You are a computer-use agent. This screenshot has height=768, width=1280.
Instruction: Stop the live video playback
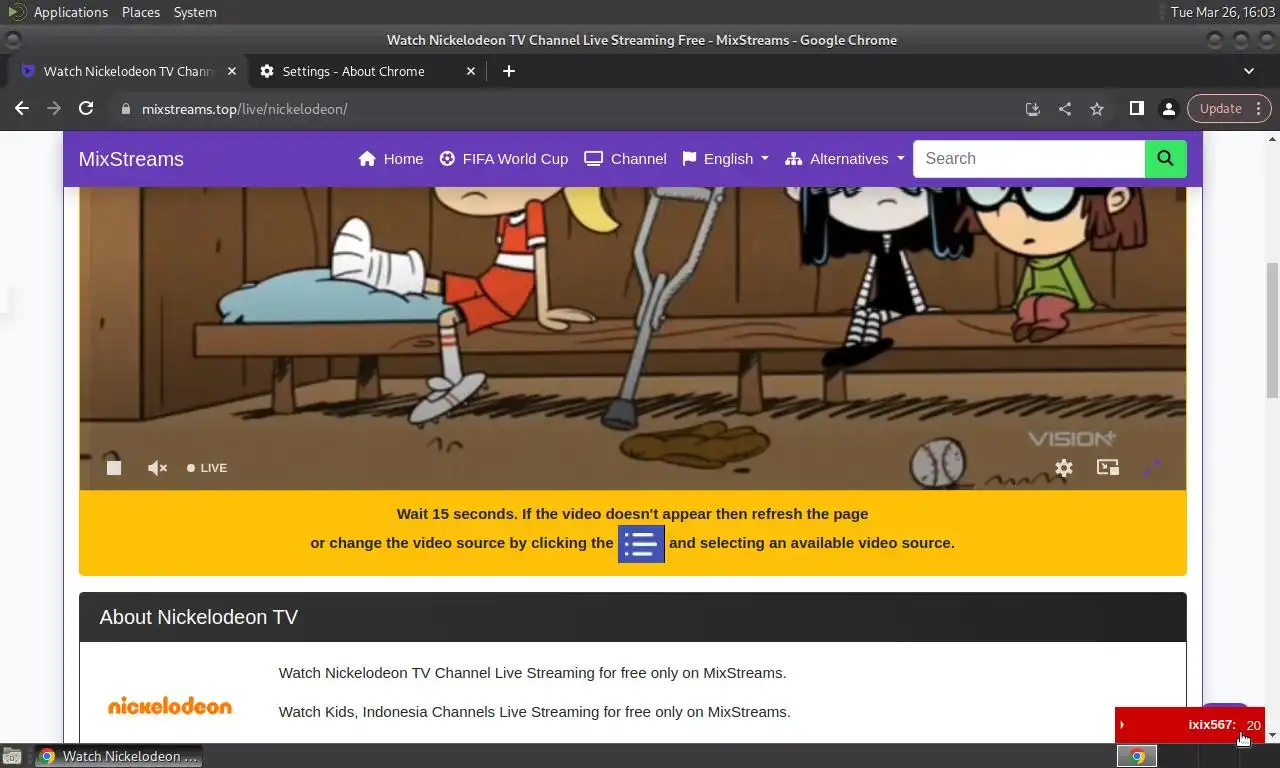[114, 468]
